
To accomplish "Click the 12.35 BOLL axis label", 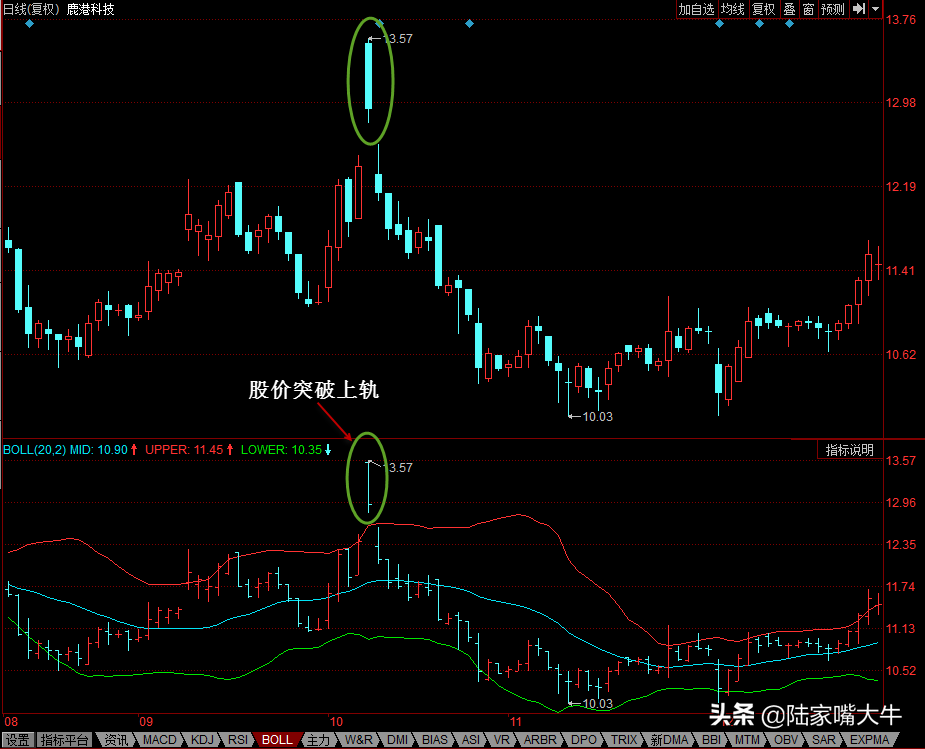I will [x=901, y=544].
